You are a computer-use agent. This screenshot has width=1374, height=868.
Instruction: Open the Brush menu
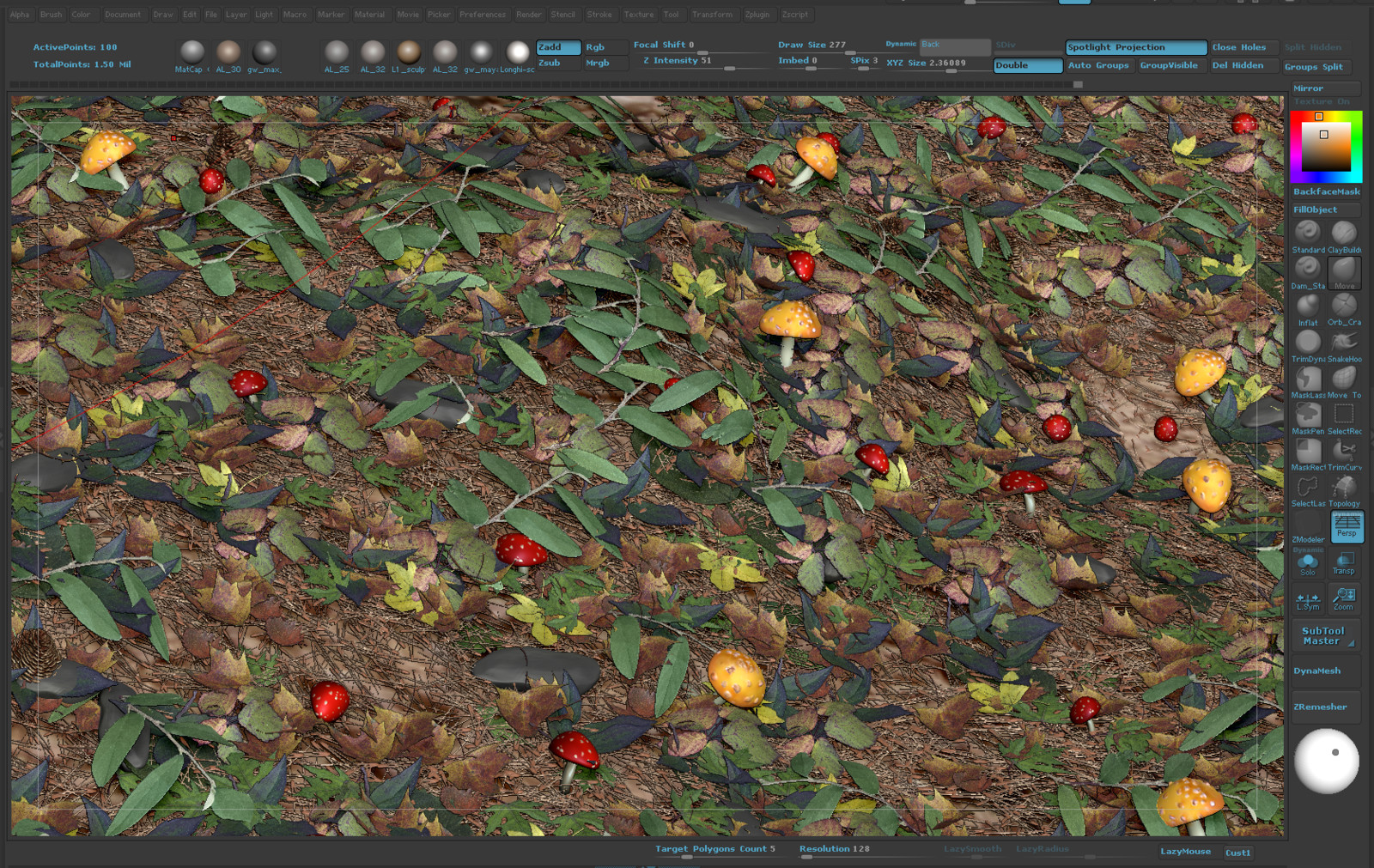pos(51,15)
